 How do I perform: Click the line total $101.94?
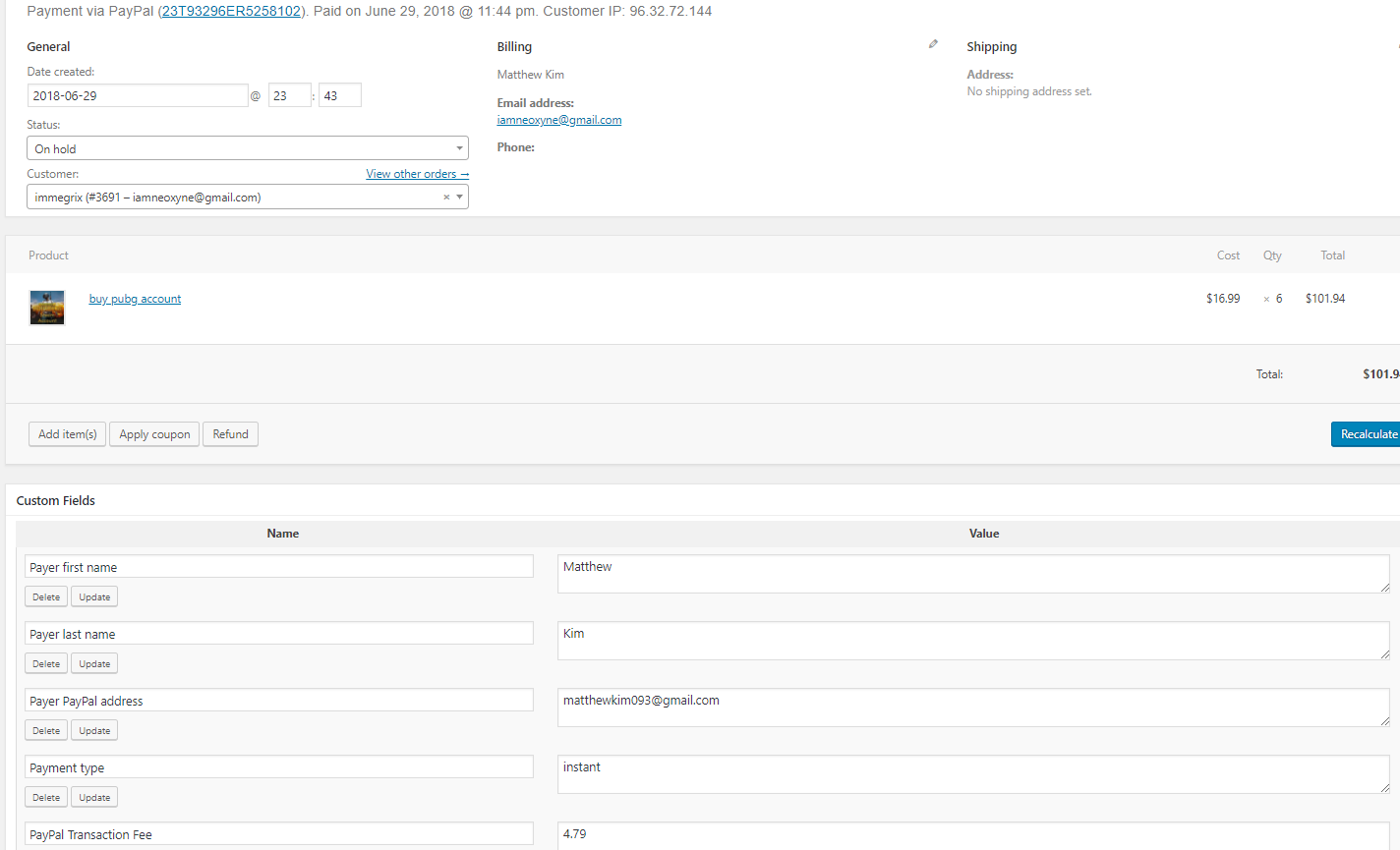[1325, 299]
